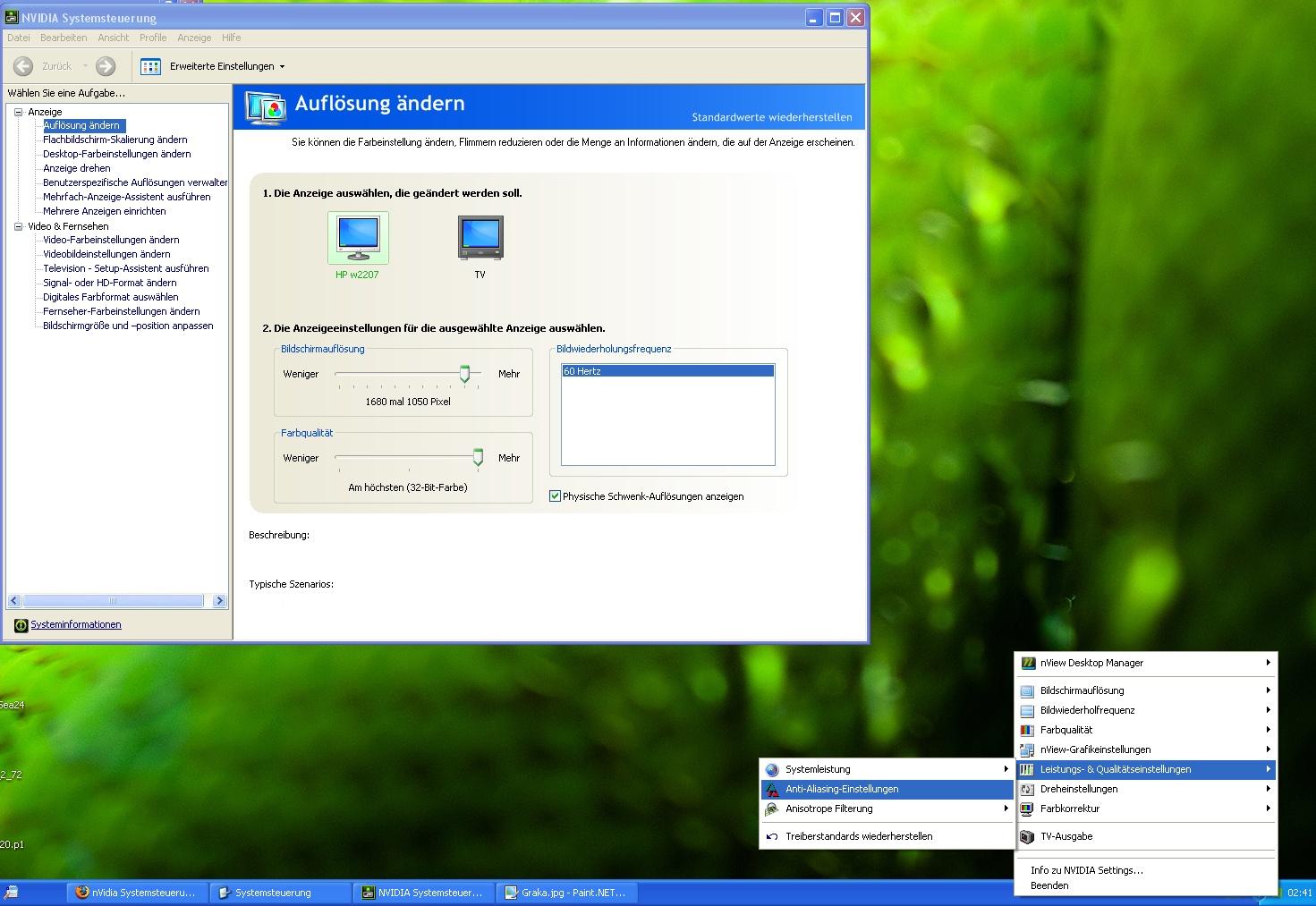
Task: Click Standardwerte wiederherstellen link
Action: (x=771, y=117)
